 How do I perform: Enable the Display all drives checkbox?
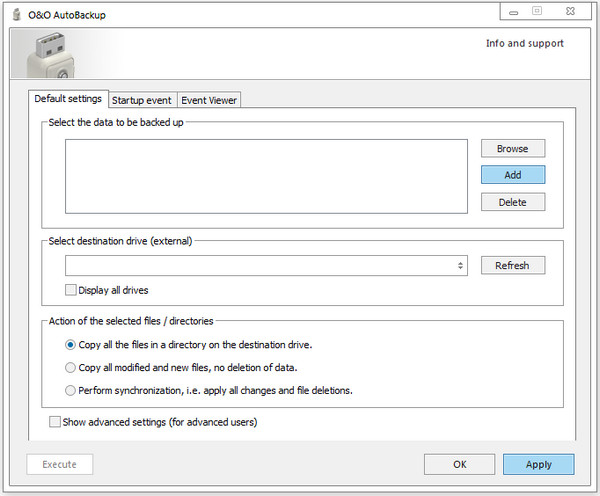(71, 290)
